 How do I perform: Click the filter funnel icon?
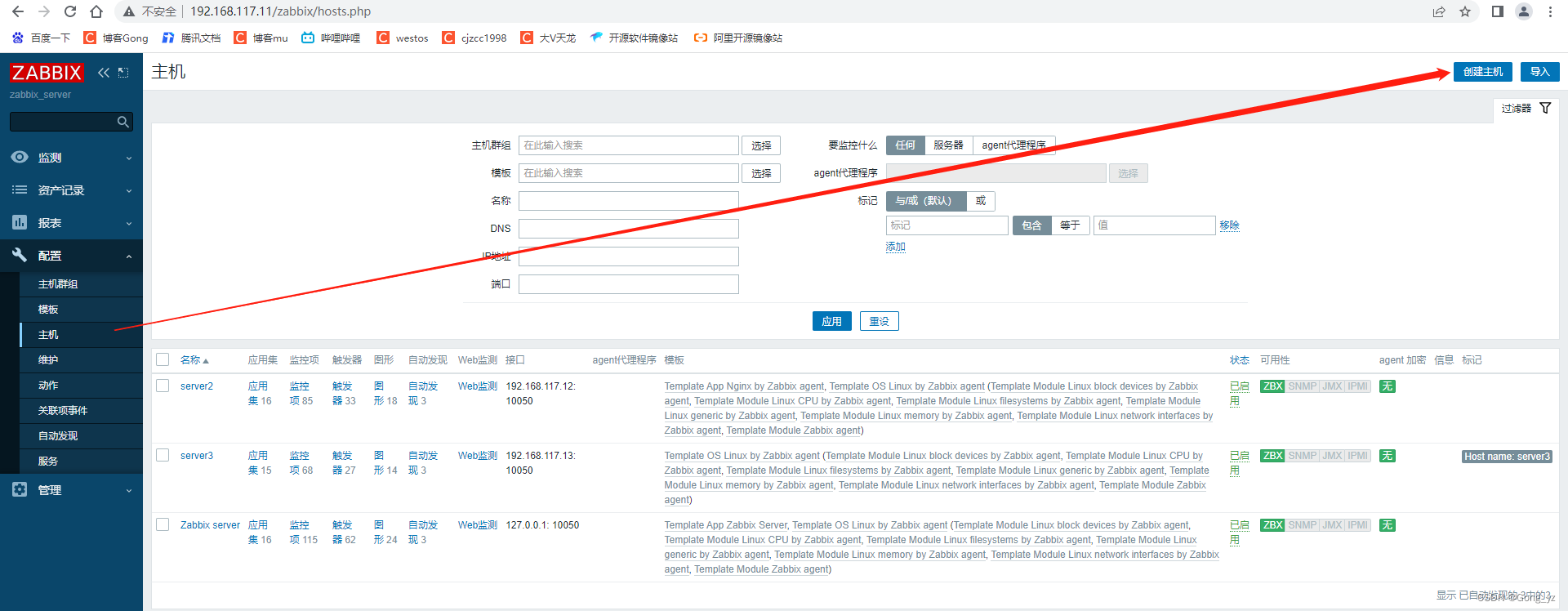point(1545,108)
